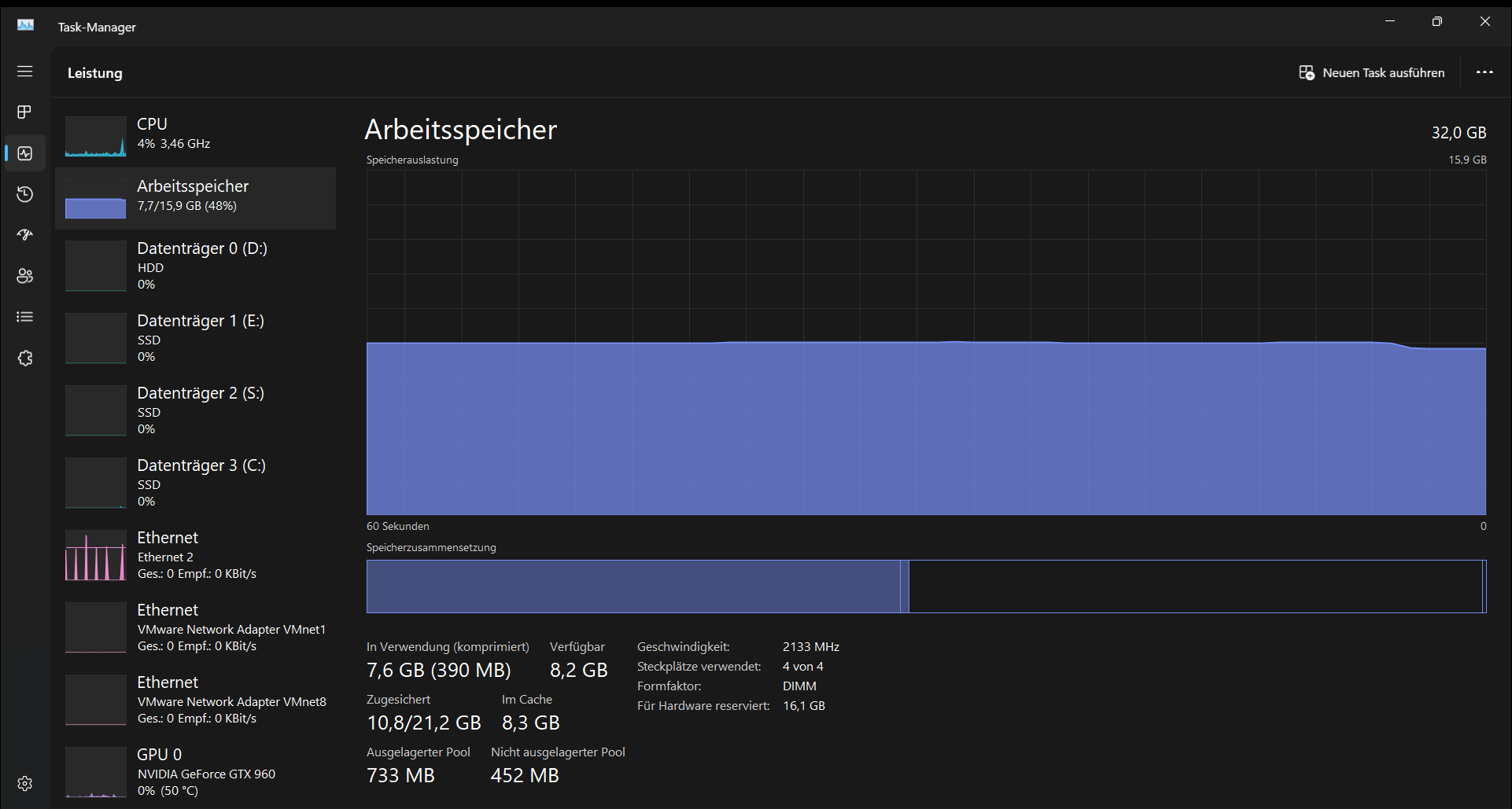This screenshot has width=1512, height=809.
Task: Click the Leistung page heading
Action: (x=95, y=73)
